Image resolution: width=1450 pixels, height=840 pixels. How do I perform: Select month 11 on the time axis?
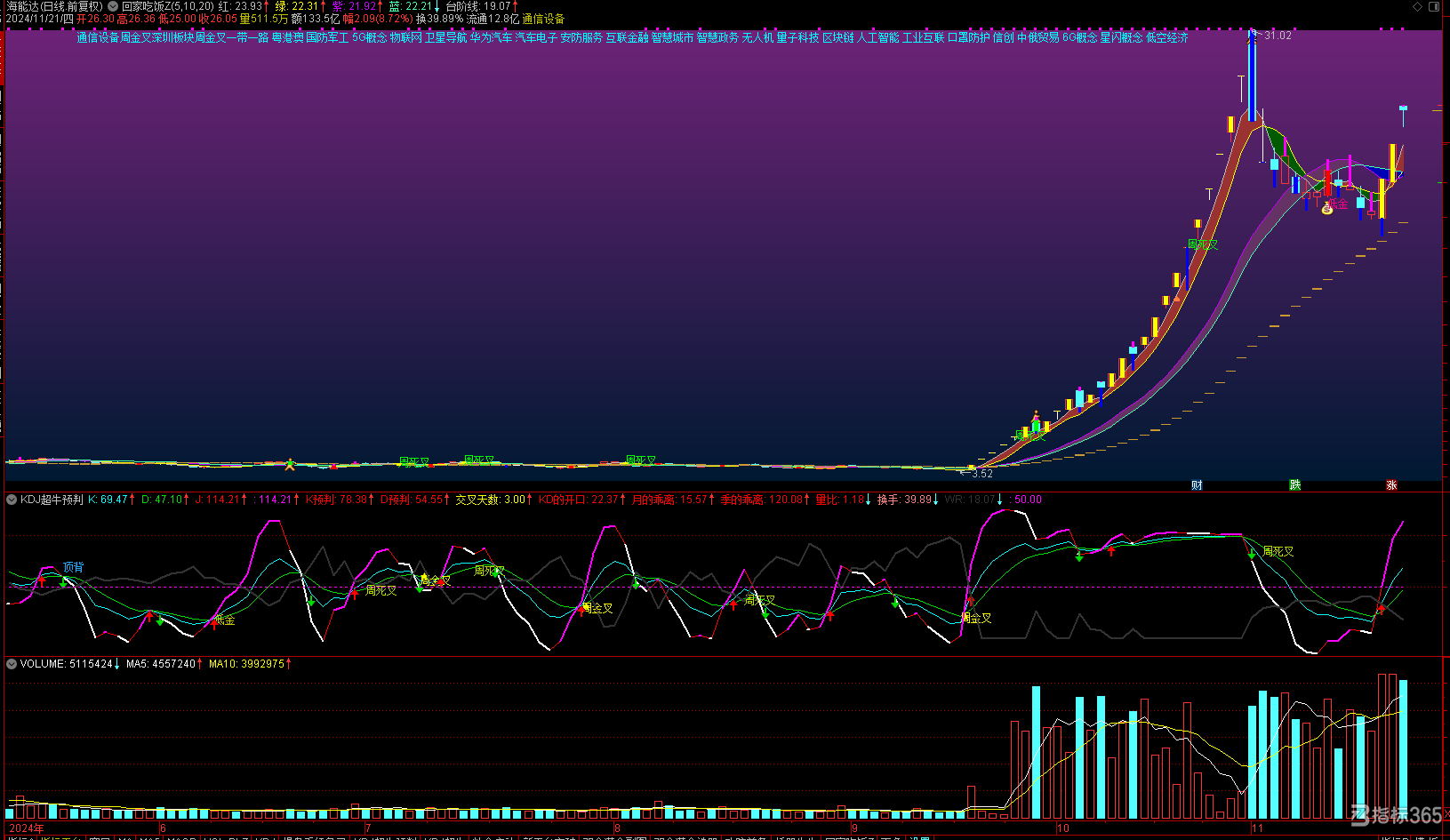click(1257, 828)
